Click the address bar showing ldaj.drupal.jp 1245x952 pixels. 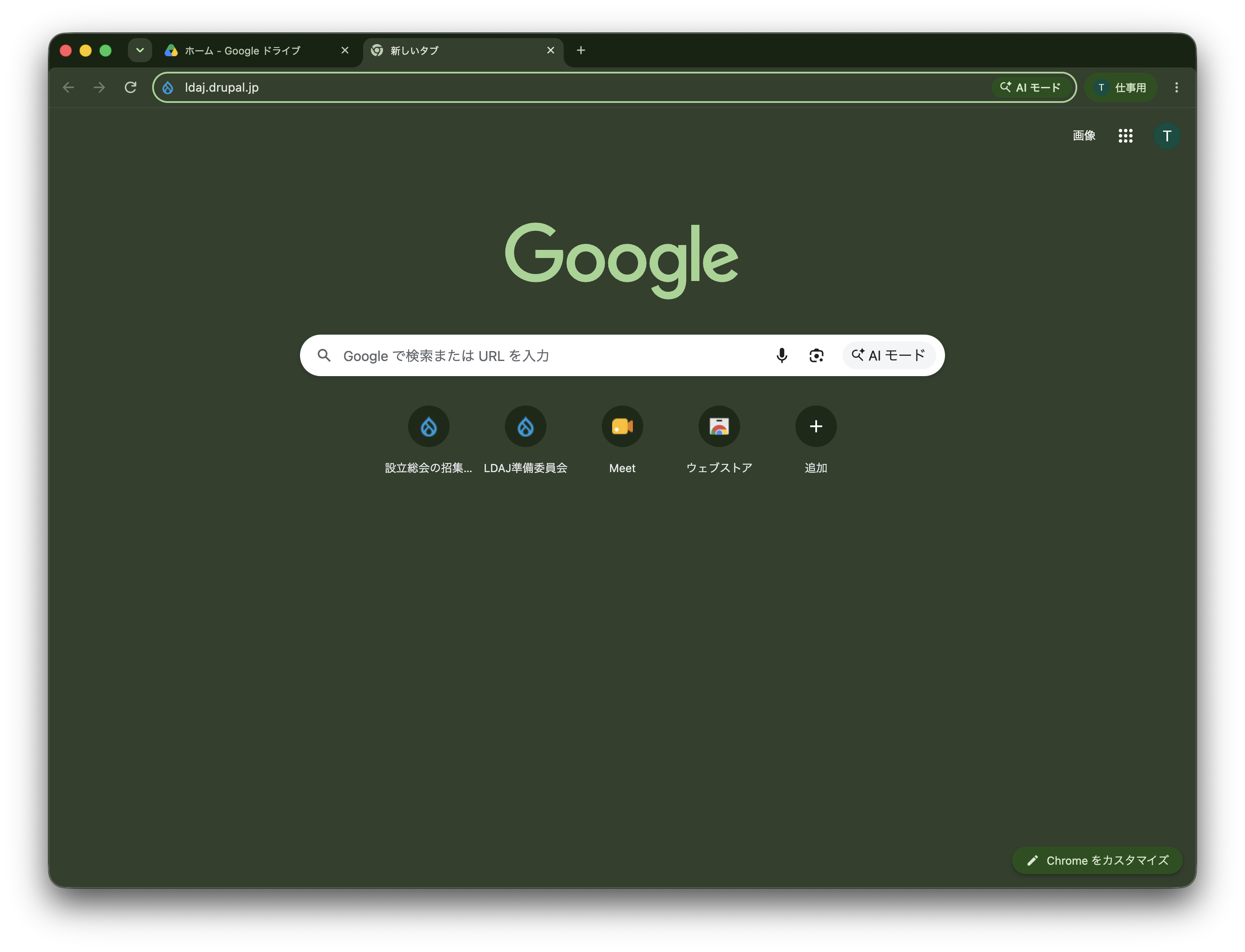(x=614, y=87)
